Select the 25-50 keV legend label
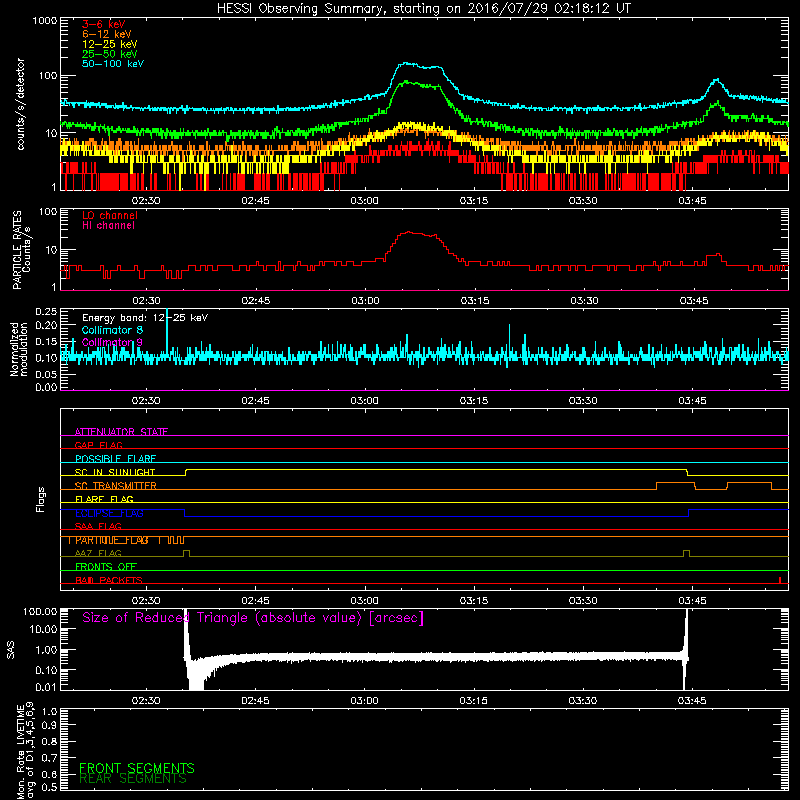 coord(110,54)
